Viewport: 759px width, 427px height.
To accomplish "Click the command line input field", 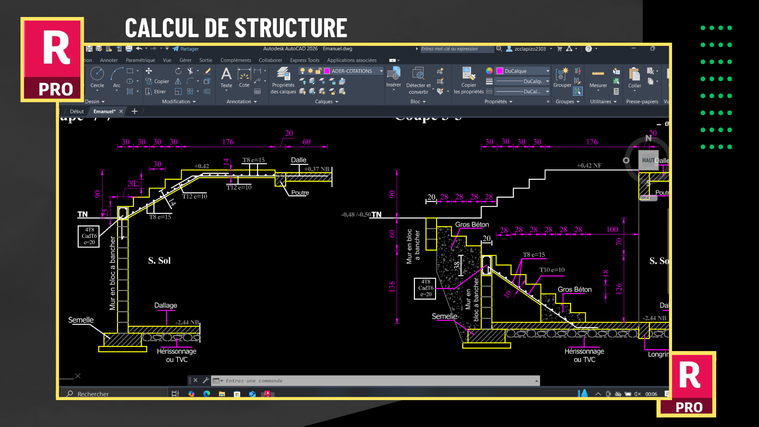I will pos(350,380).
